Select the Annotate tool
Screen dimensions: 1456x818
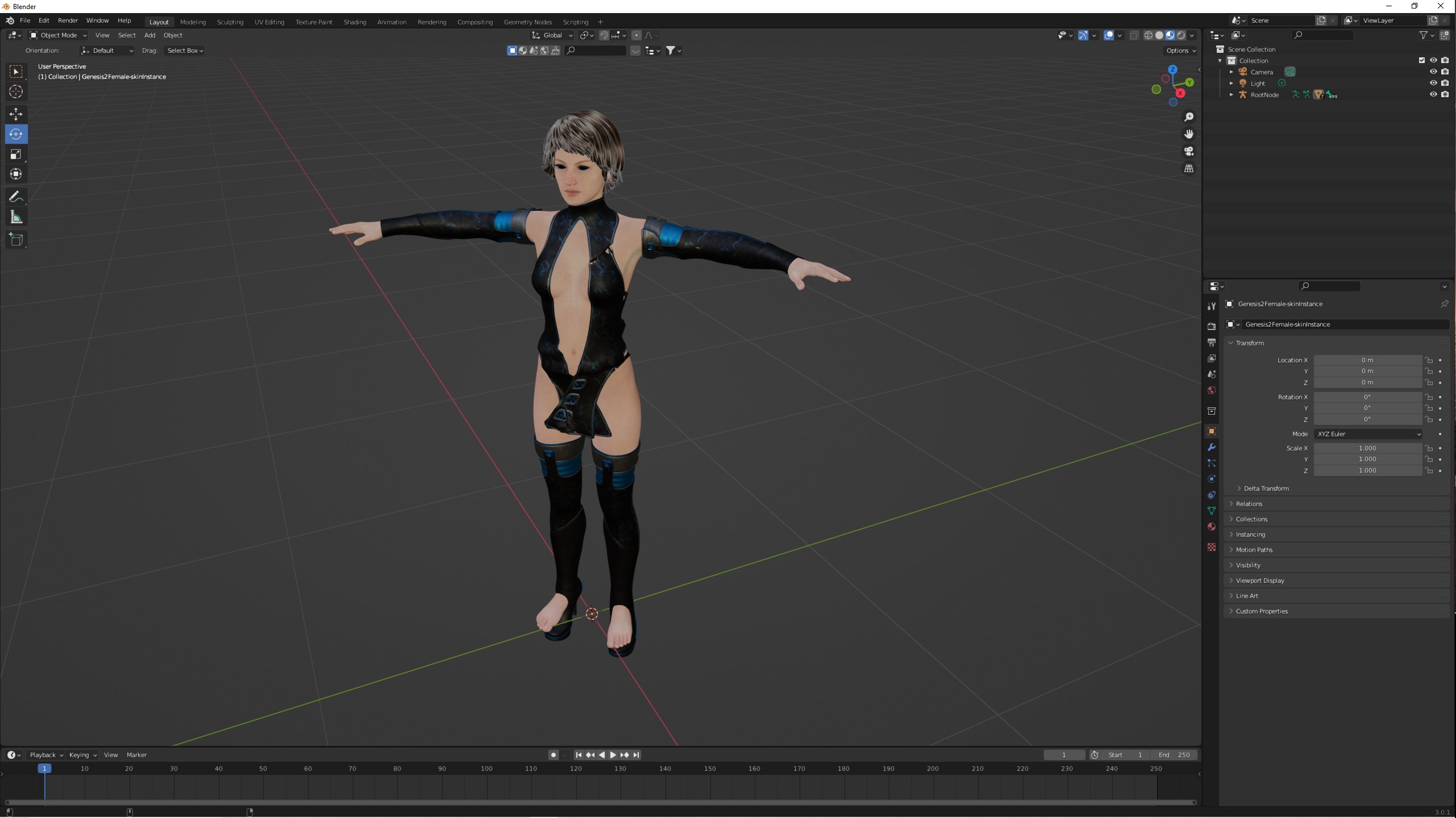point(16,197)
